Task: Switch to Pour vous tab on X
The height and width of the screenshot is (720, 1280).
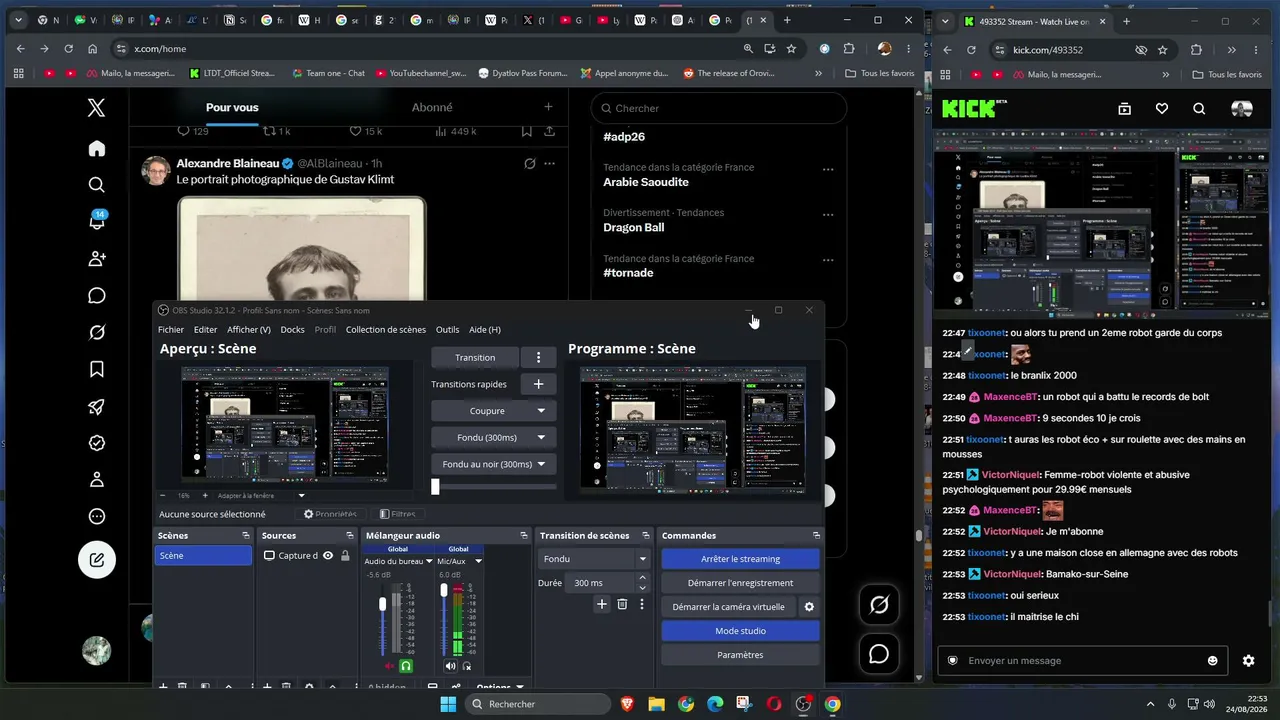Action: point(232,107)
